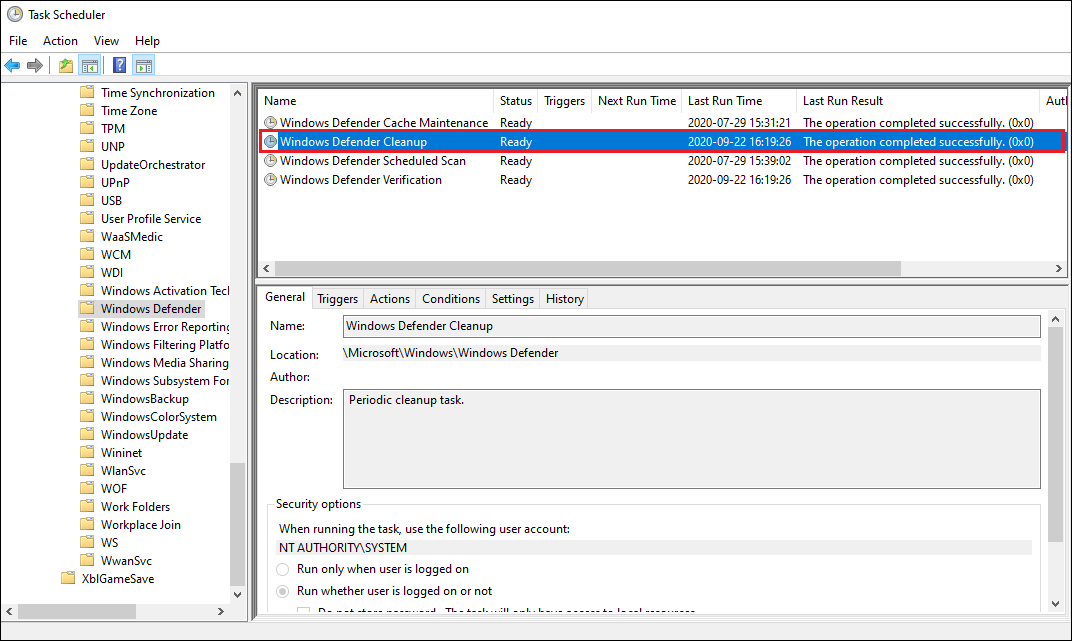Sort by the Next Run Time column header

(636, 101)
